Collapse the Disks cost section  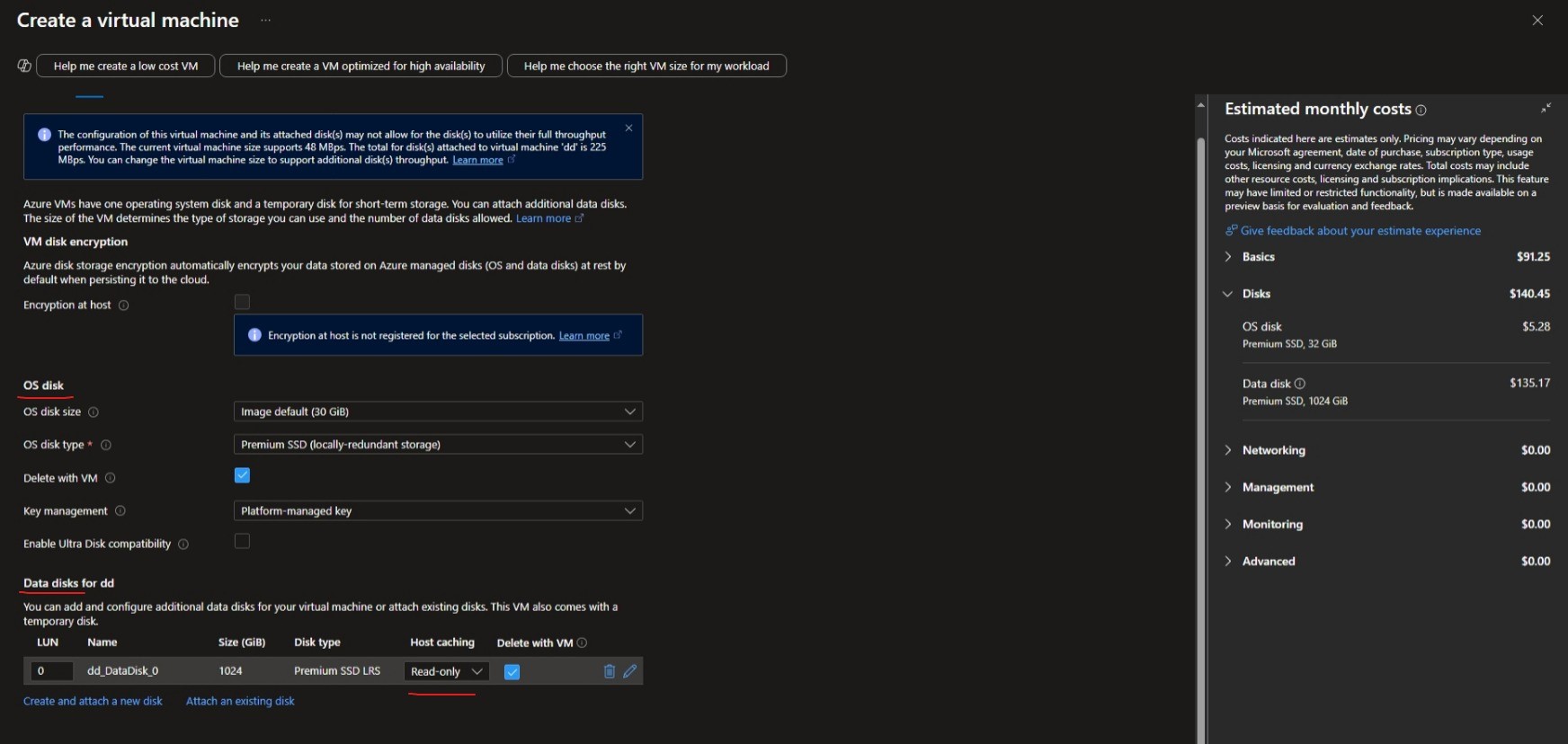coord(1228,294)
